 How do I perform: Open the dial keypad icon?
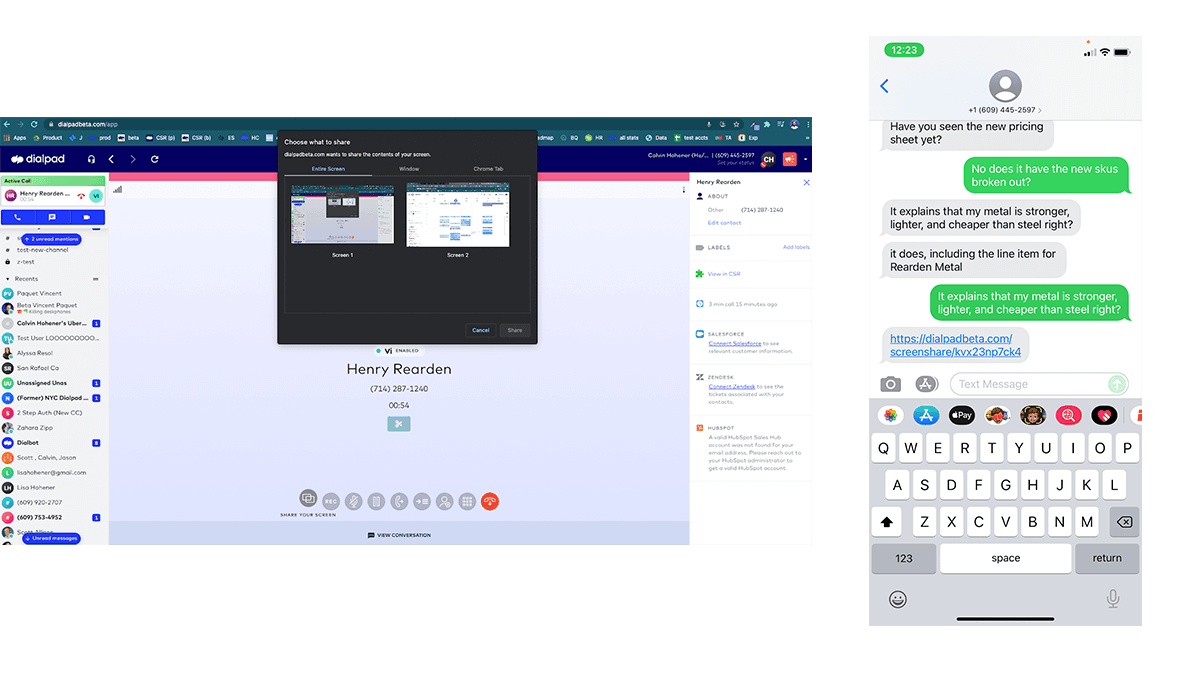(467, 502)
